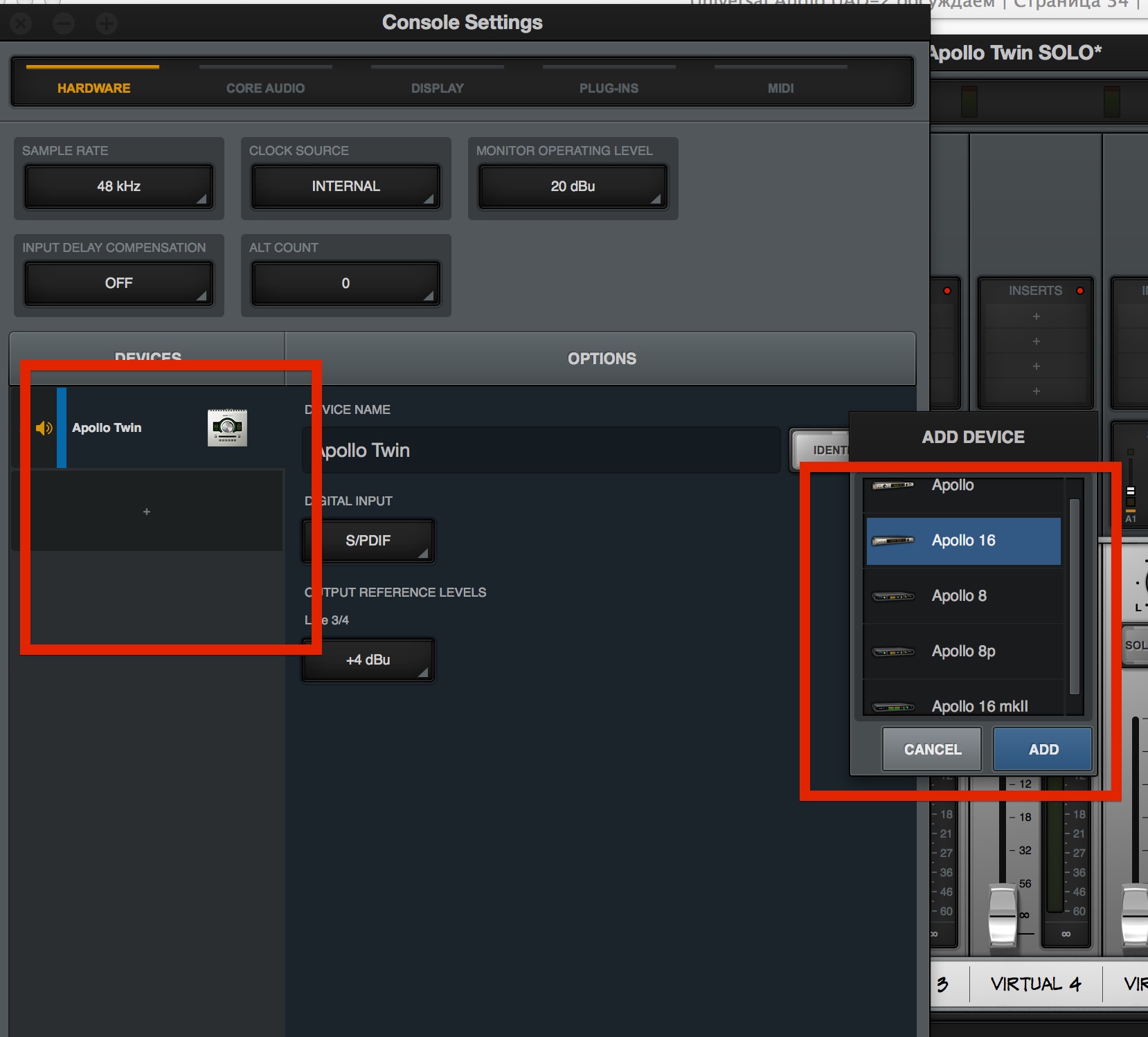1148x1037 pixels.
Task: Click the first plus slot under INSERTS
Action: pos(1036,316)
